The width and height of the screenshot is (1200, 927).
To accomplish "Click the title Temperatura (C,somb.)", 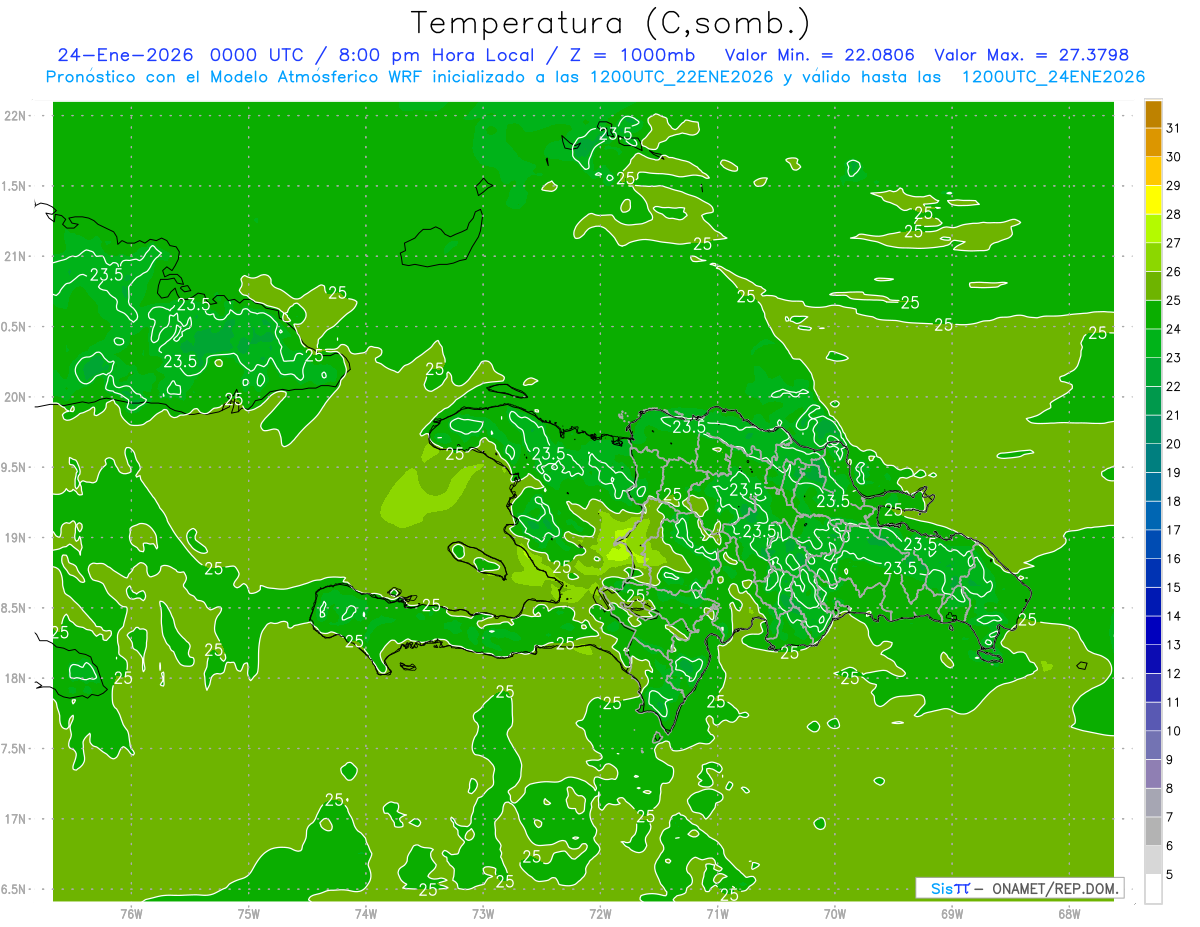I will coord(610,24).
